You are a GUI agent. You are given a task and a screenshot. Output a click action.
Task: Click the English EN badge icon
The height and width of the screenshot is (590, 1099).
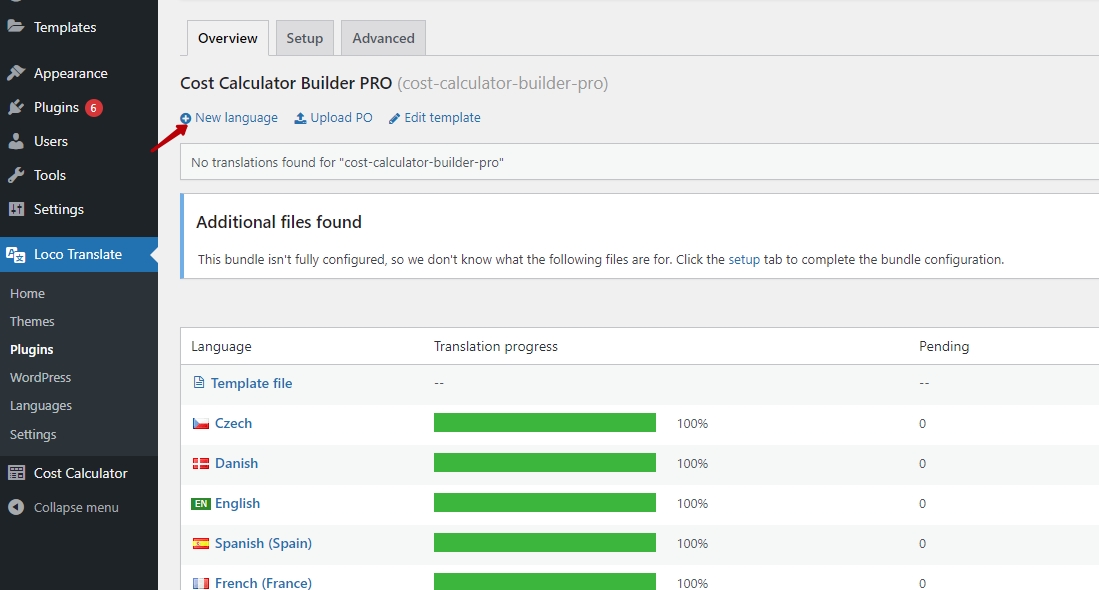[200, 503]
